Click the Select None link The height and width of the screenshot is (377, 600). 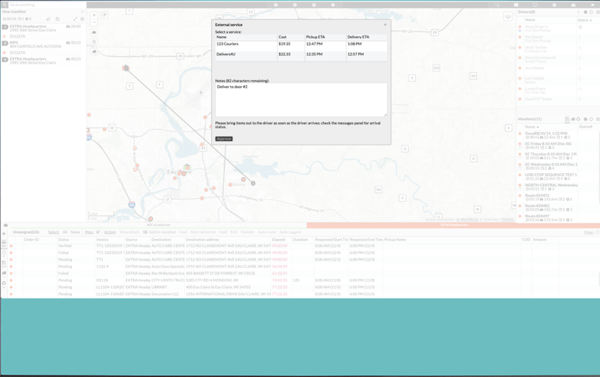75,232
